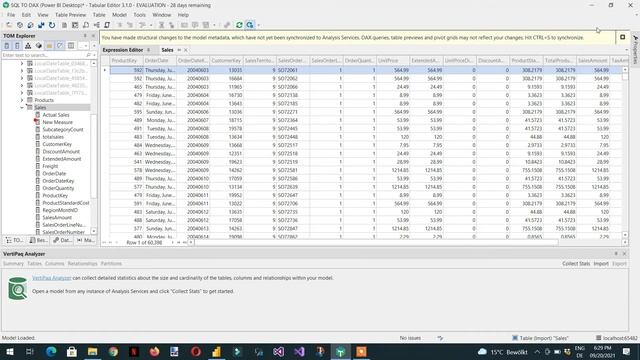Open Windows Start menu
Image resolution: width=640 pixels, height=360 pixels.
pyautogui.click(x=9, y=351)
